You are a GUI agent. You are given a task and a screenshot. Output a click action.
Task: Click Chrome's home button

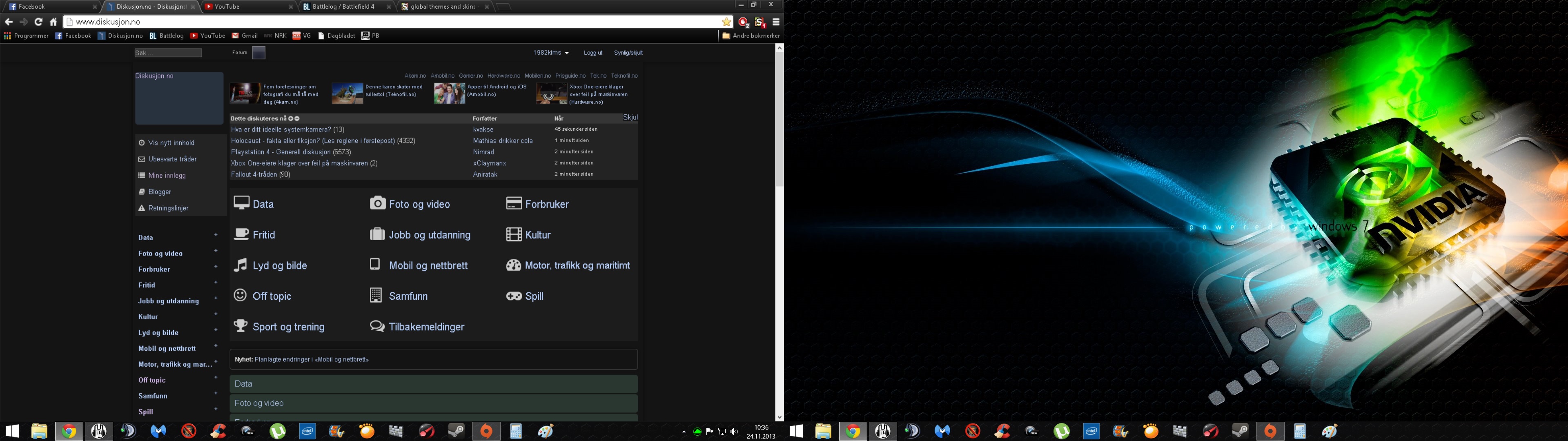(53, 22)
